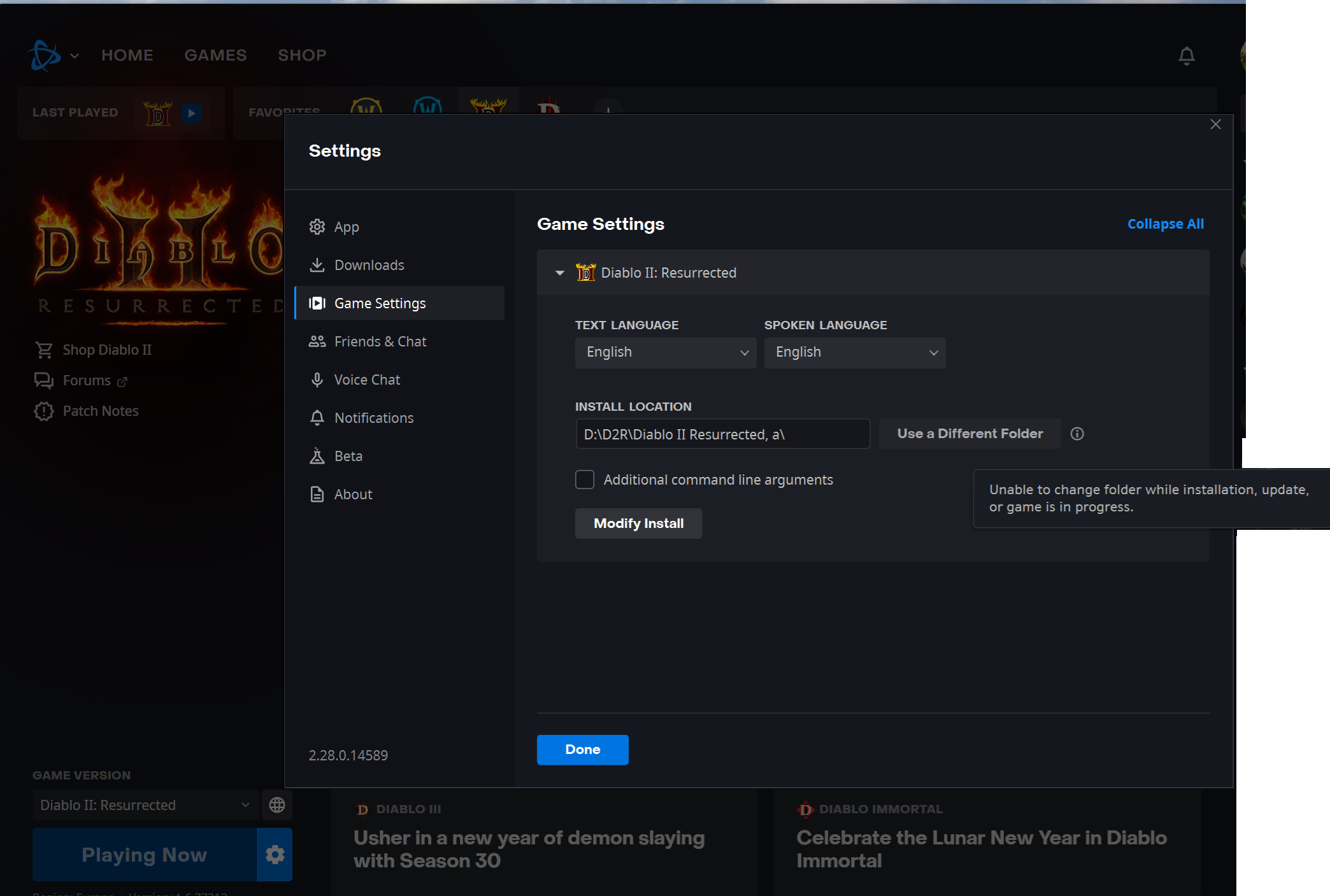1330x896 pixels.
Task: Enable Additional command line arguments checkbox
Action: [x=585, y=480]
